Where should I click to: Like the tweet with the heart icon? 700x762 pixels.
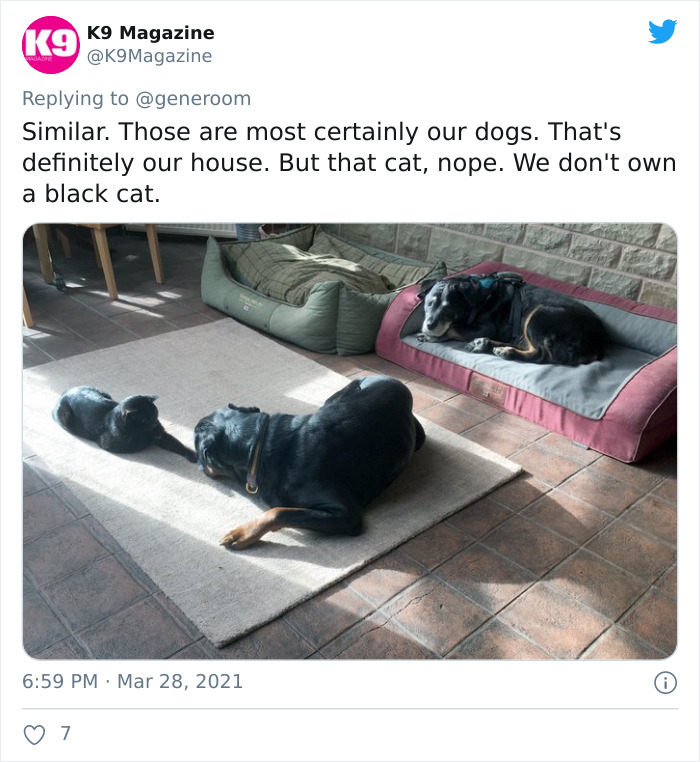(35, 734)
